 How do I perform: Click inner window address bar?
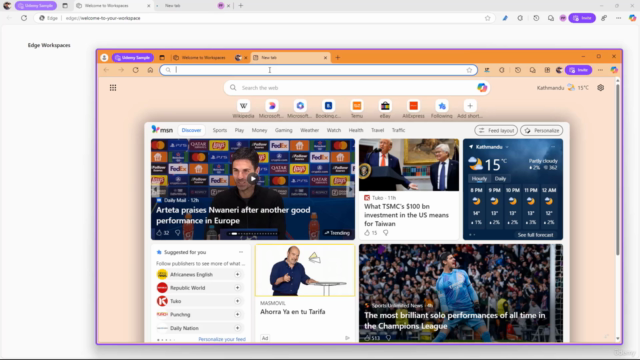coord(318,70)
